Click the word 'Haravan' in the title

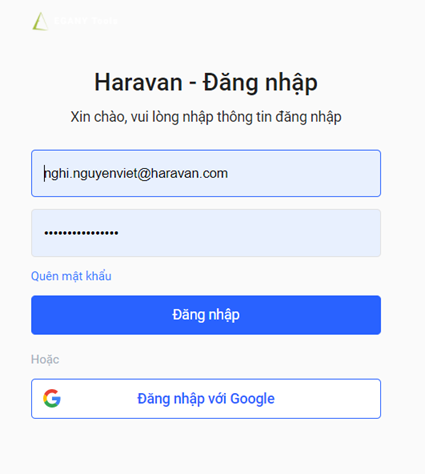[138, 82]
